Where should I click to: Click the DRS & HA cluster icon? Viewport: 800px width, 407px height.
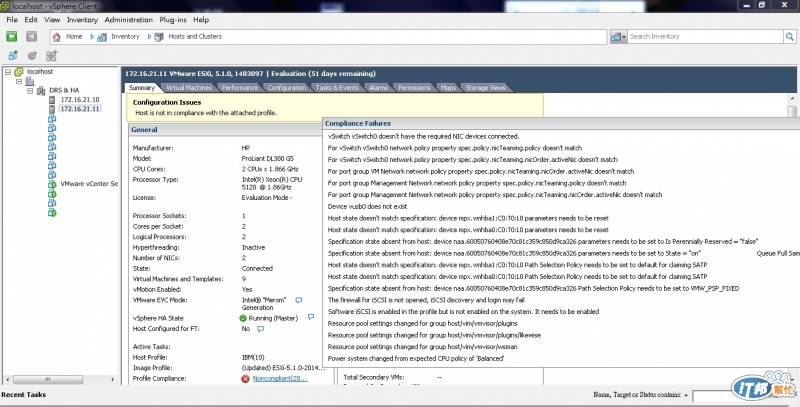(x=41, y=90)
